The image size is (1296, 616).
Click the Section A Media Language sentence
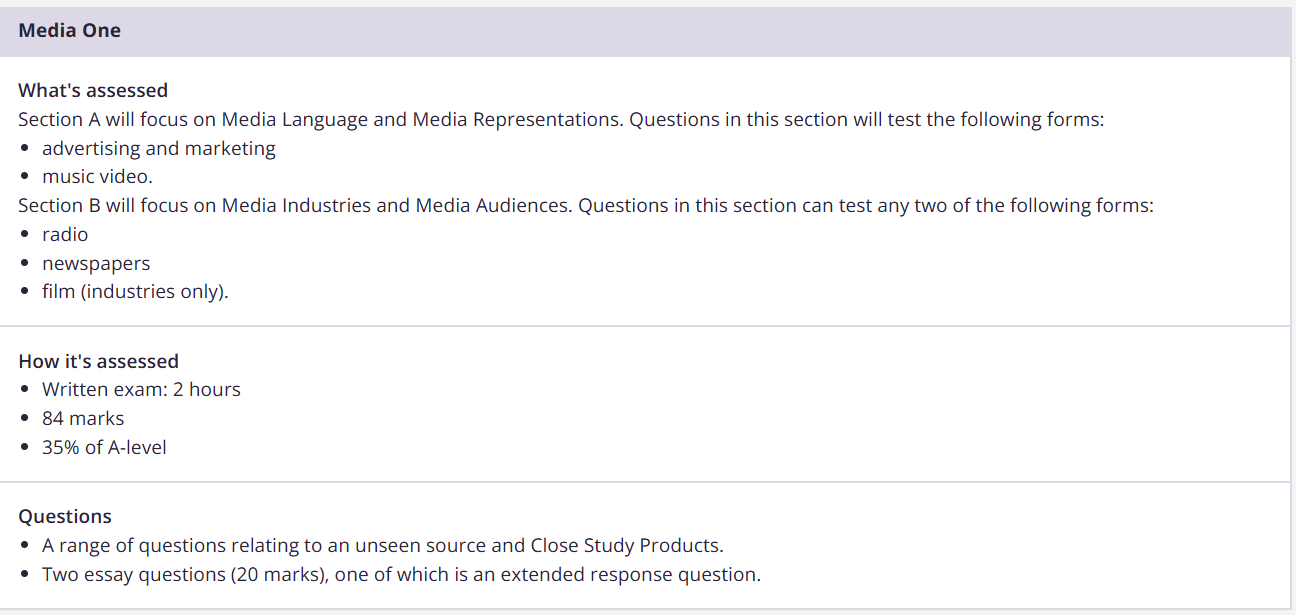coord(560,120)
